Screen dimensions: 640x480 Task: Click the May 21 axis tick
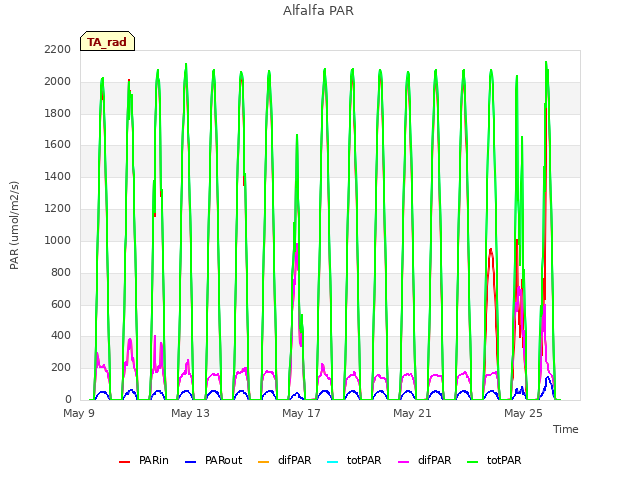pyautogui.click(x=412, y=413)
